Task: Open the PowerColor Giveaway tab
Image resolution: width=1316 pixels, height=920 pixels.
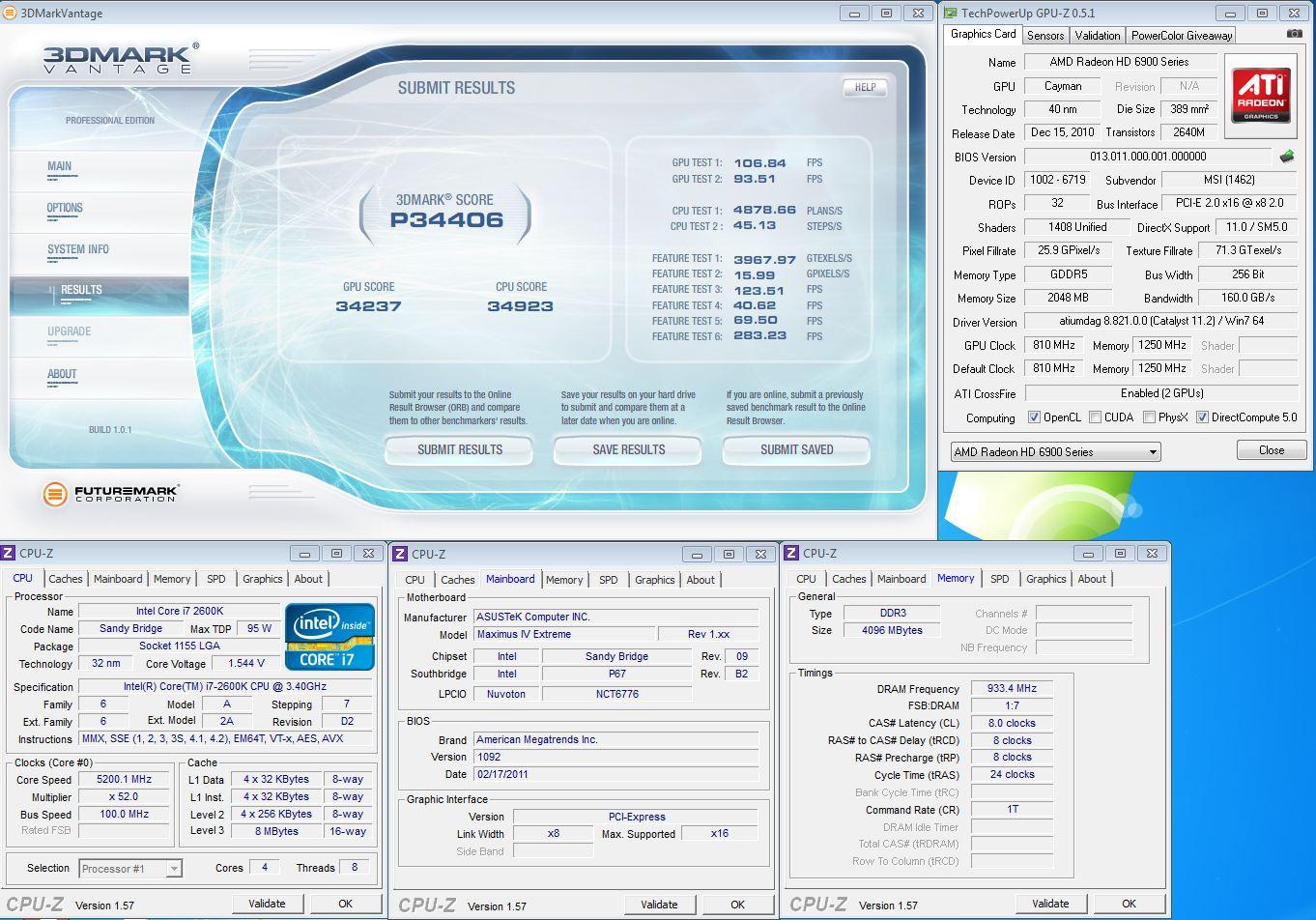Action: click(1181, 36)
